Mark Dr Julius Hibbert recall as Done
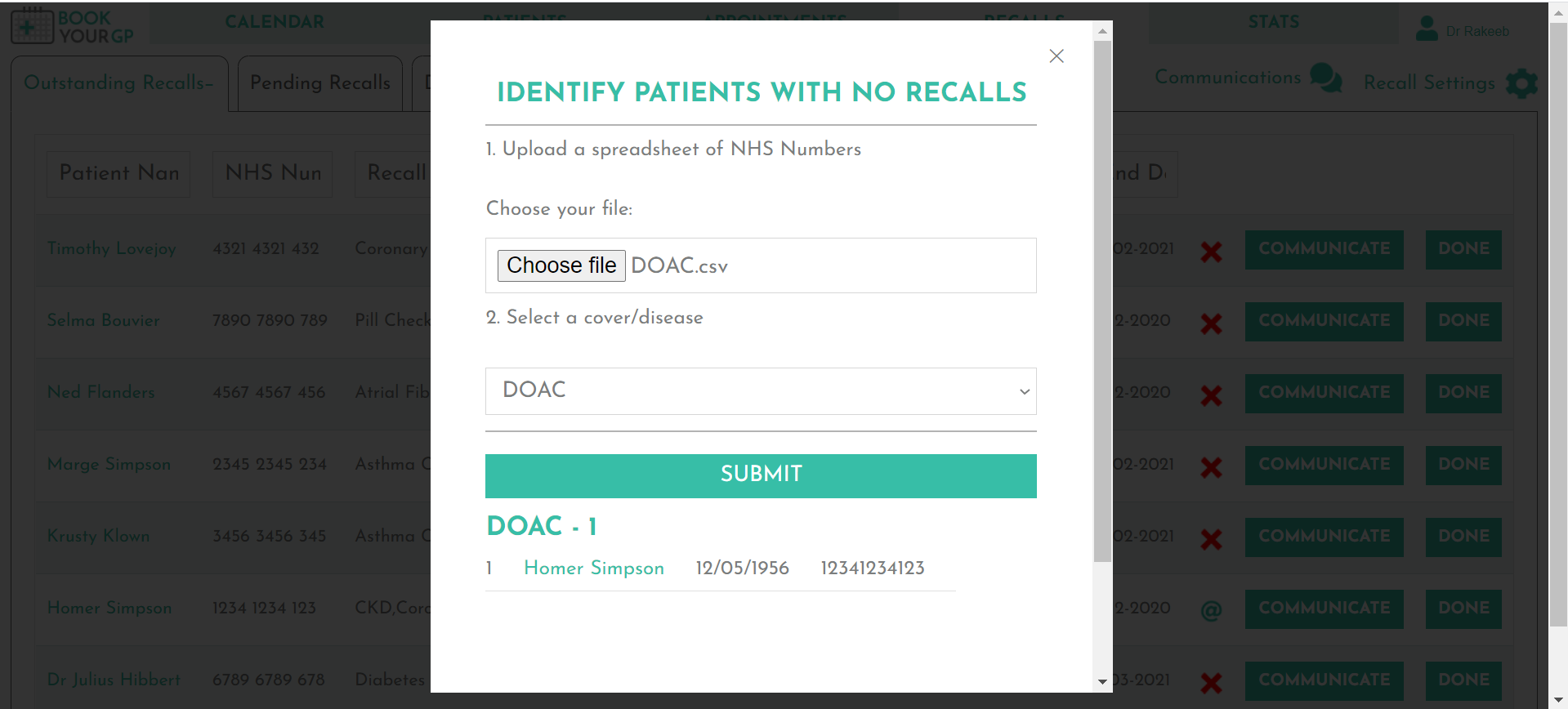 tap(1463, 680)
